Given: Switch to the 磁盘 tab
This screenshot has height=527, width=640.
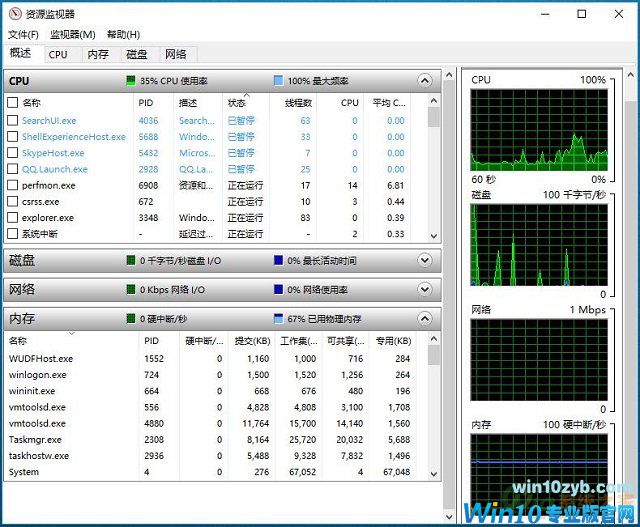Looking at the screenshot, I should pos(137,54).
